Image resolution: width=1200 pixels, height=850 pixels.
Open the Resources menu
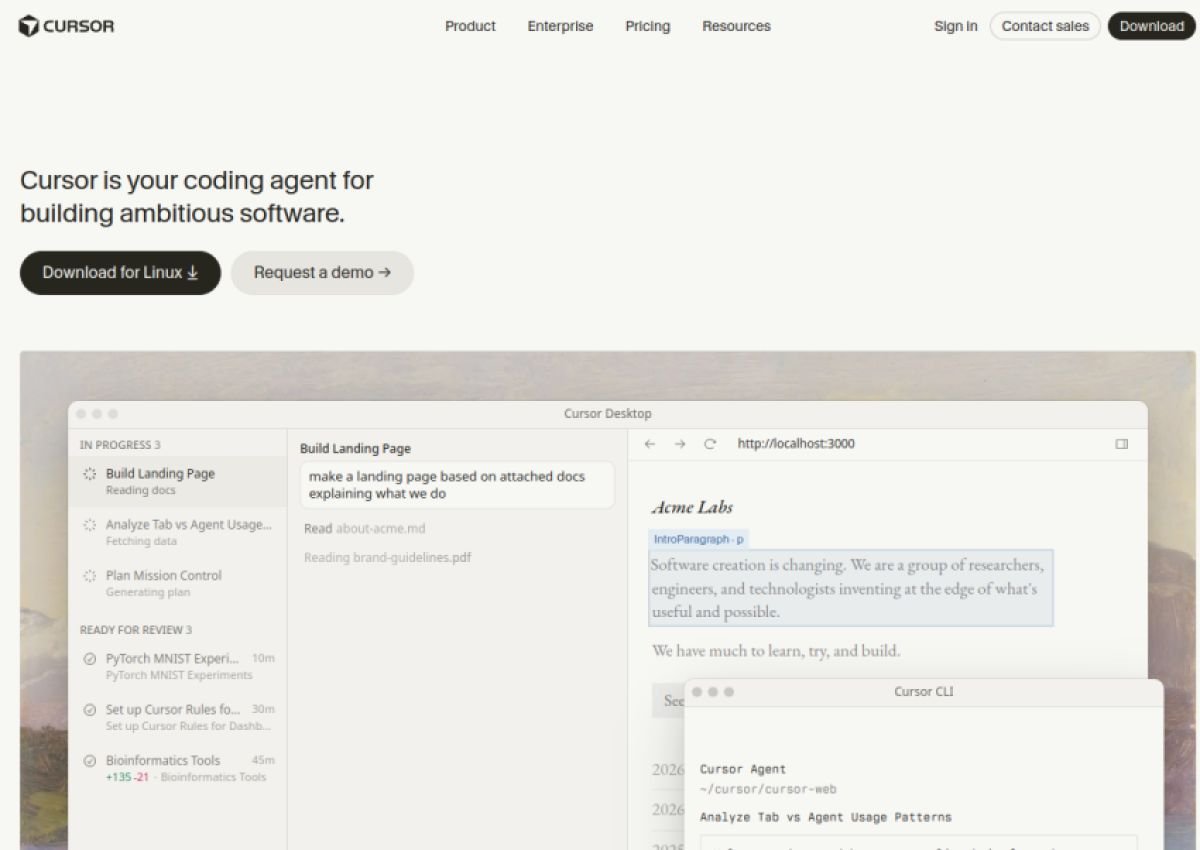click(x=736, y=26)
